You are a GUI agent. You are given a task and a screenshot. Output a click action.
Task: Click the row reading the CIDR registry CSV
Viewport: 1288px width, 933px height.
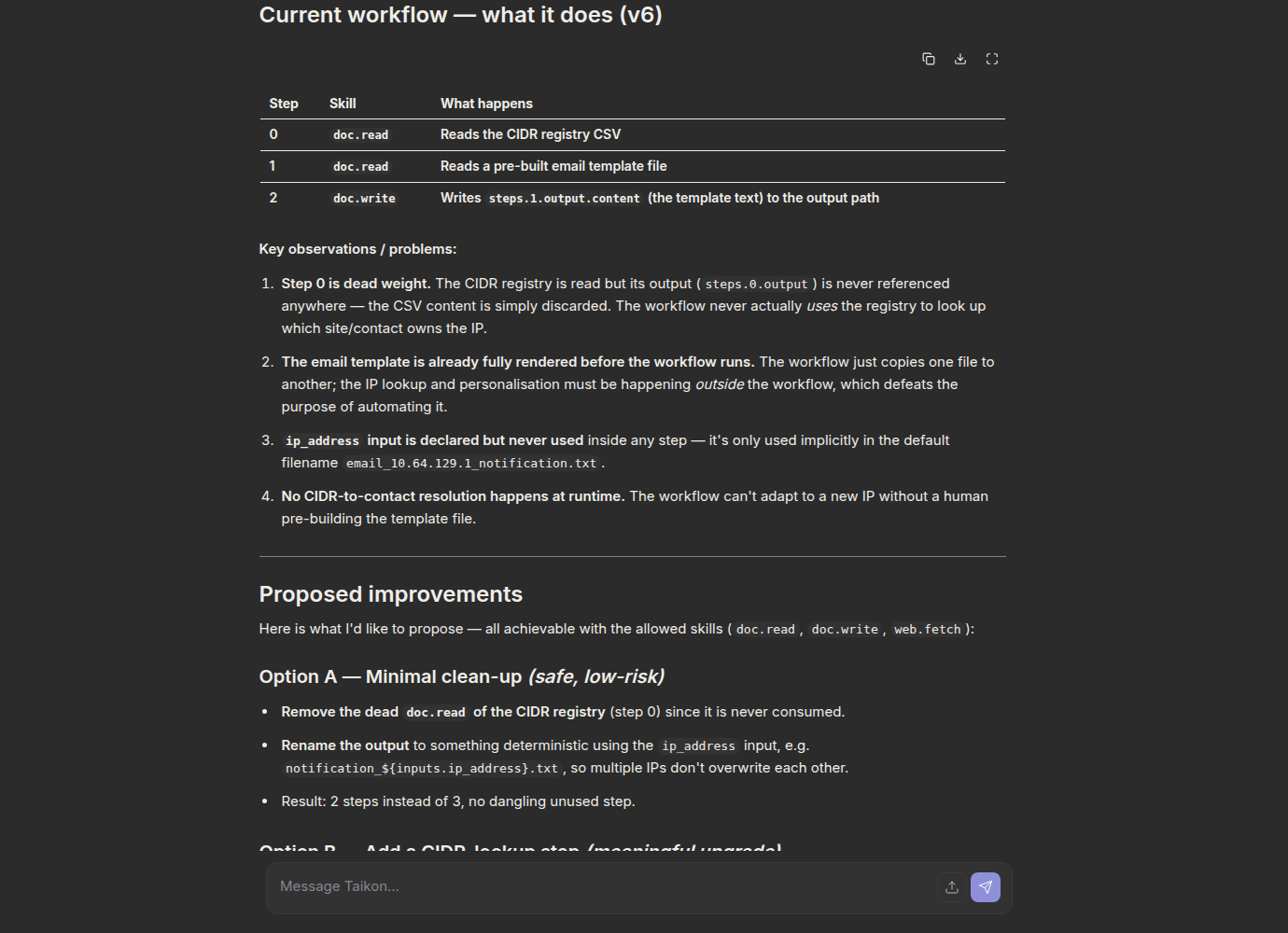pyautogui.click(x=632, y=134)
